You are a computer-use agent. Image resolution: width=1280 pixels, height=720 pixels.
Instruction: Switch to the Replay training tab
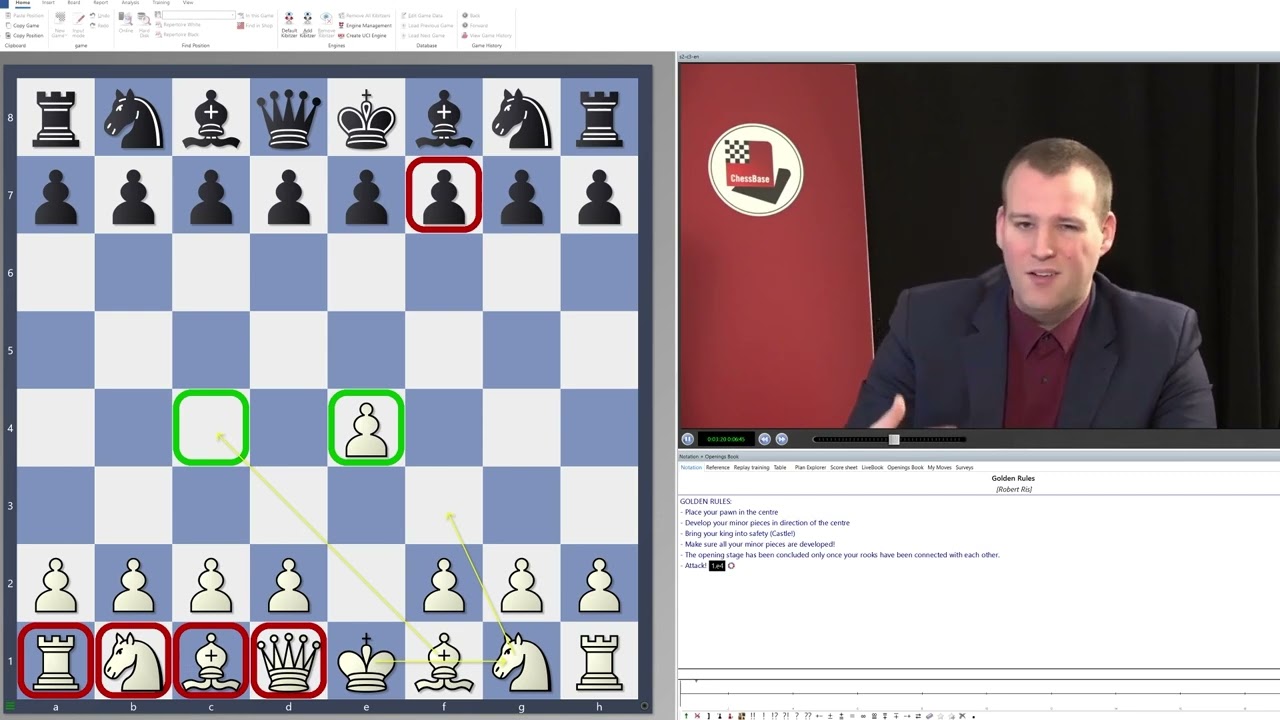[x=751, y=467]
